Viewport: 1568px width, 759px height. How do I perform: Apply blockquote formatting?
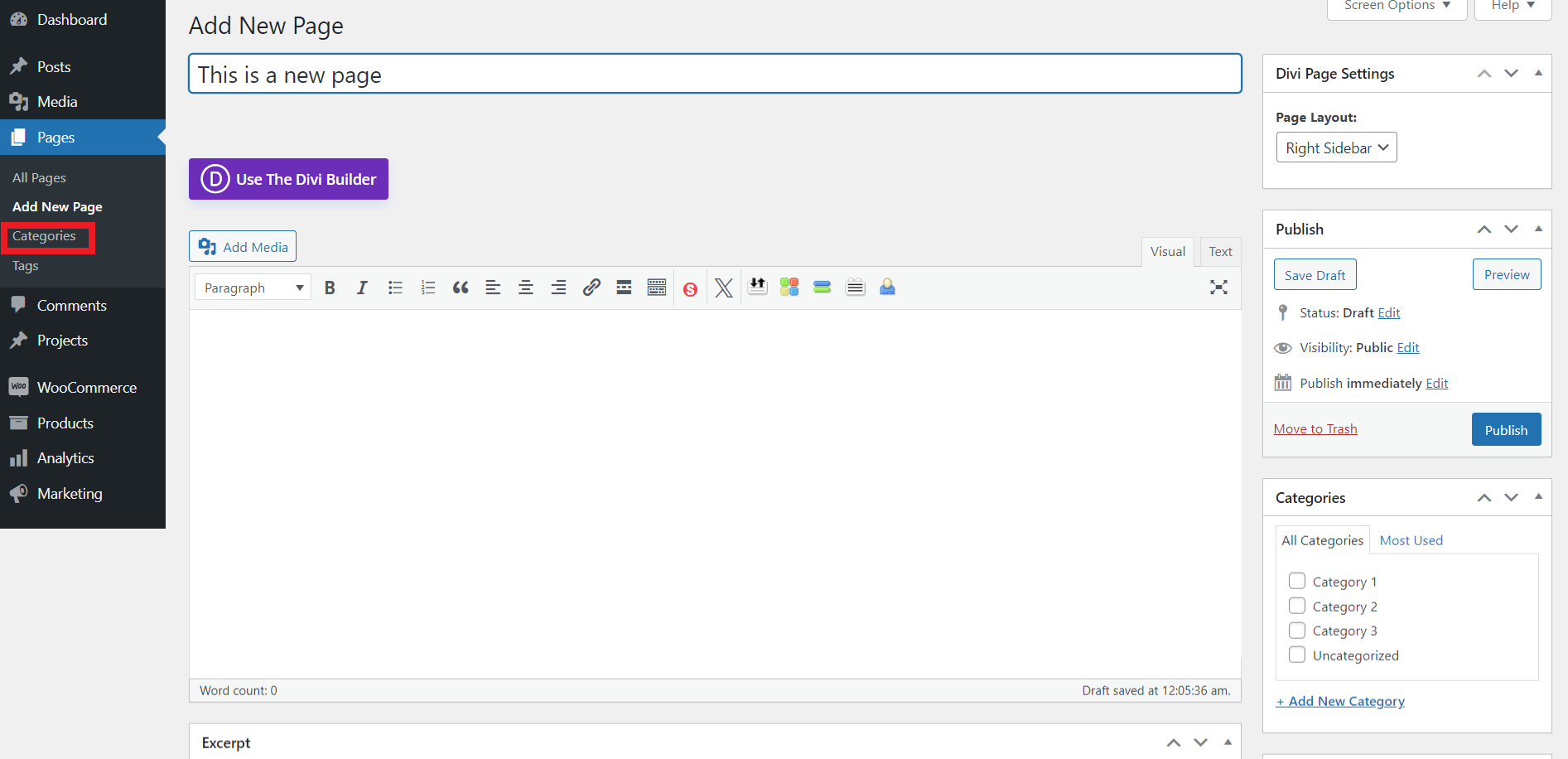pyautogui.click(x=461, y=288)
